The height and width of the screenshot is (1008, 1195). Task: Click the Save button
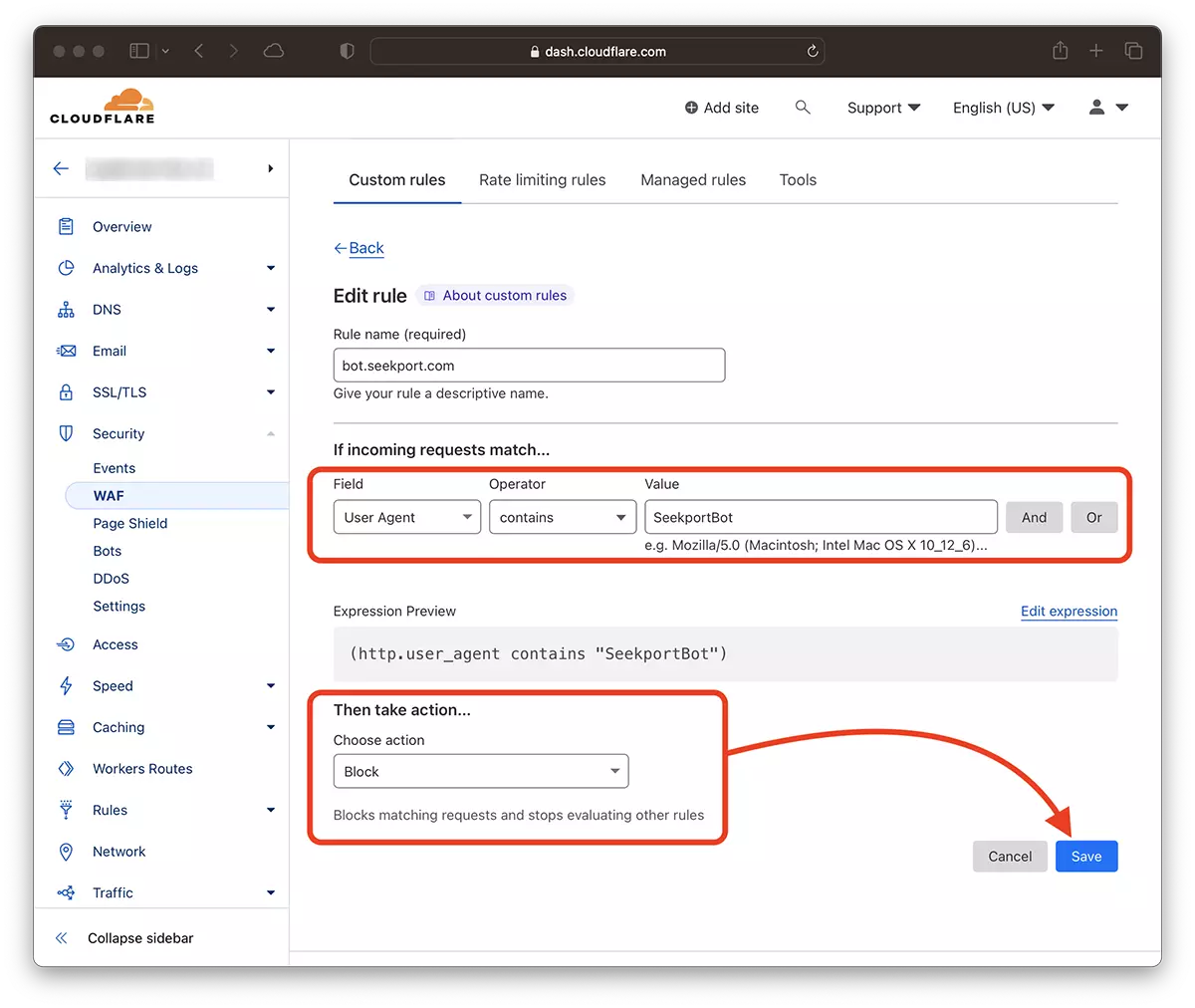1086,857
